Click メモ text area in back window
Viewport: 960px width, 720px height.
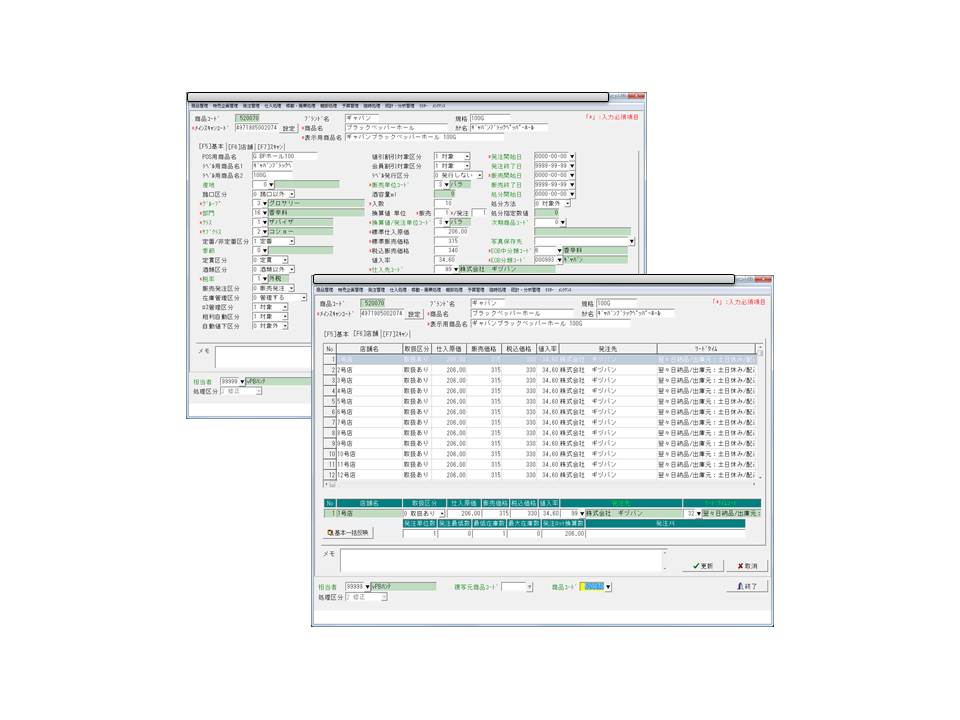pos(263,358)
